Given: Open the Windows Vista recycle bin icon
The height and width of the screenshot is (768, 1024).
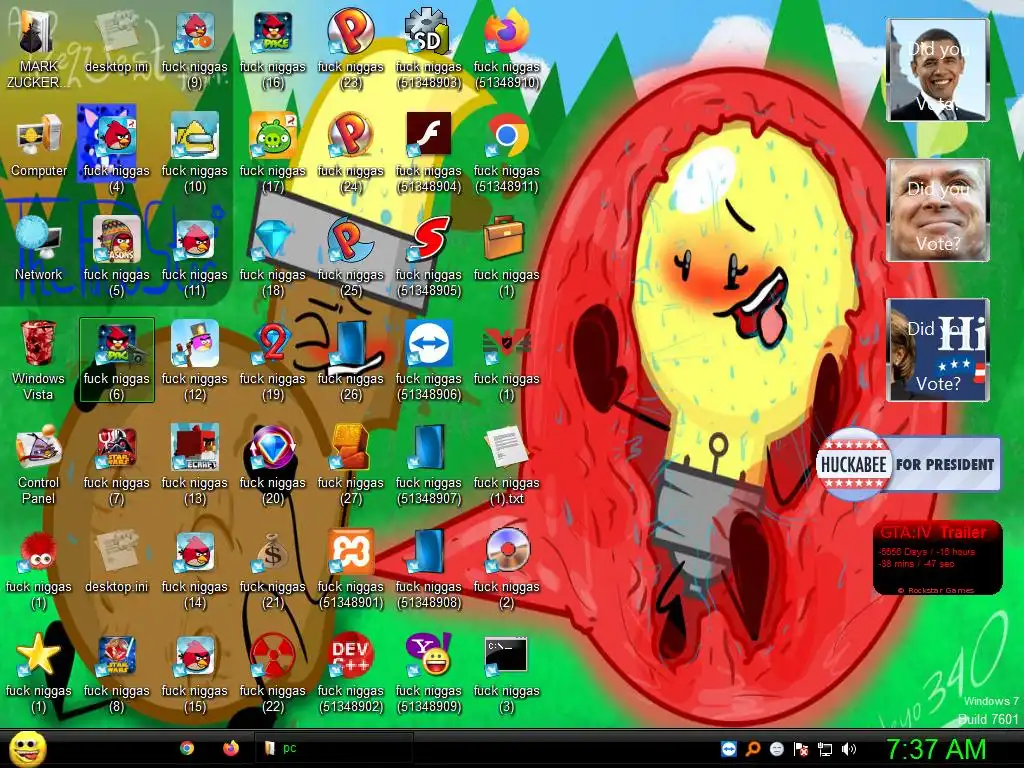Looking at the screenshot, I should click(x=39, y=344).
